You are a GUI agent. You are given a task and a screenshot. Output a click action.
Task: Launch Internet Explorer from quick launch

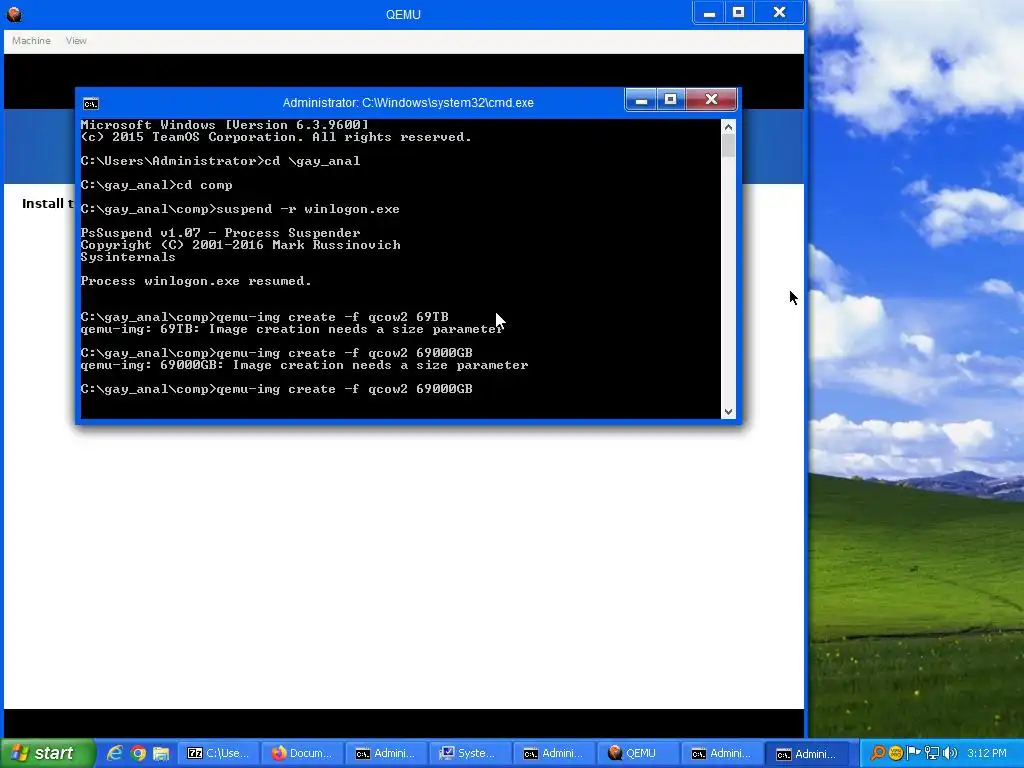pos(114,753)
